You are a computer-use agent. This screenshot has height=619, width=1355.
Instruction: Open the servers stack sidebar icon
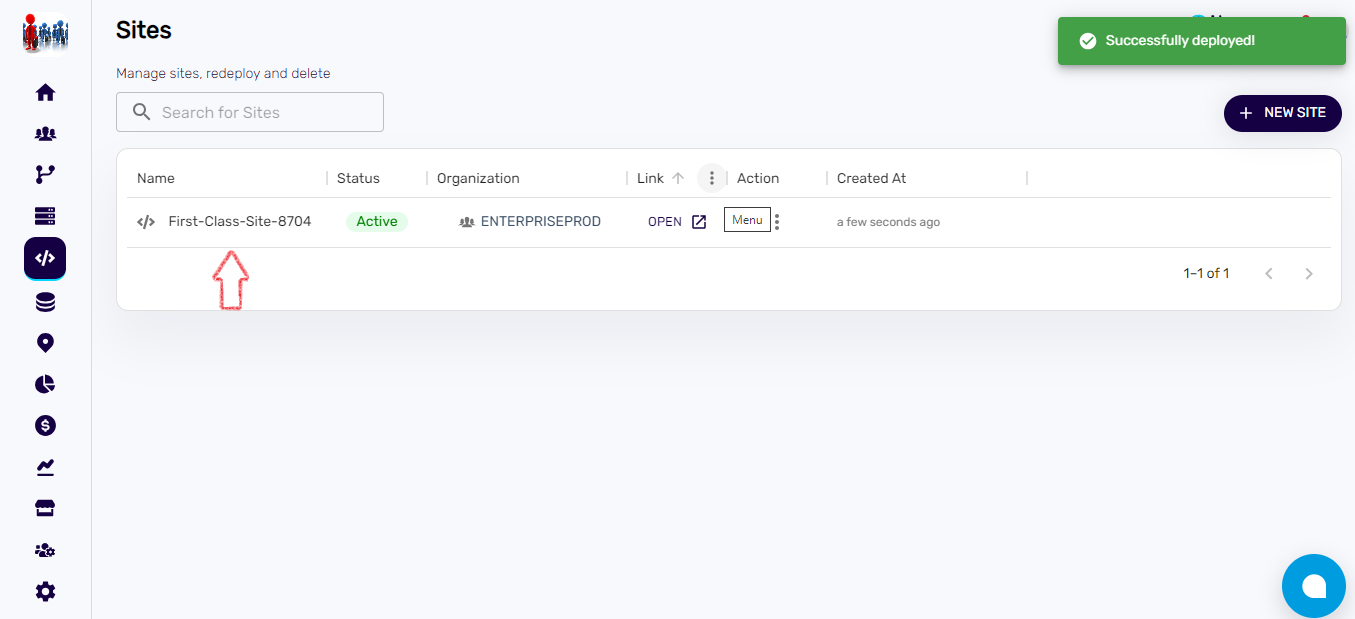pyautogui.click(x=45, y=216)
